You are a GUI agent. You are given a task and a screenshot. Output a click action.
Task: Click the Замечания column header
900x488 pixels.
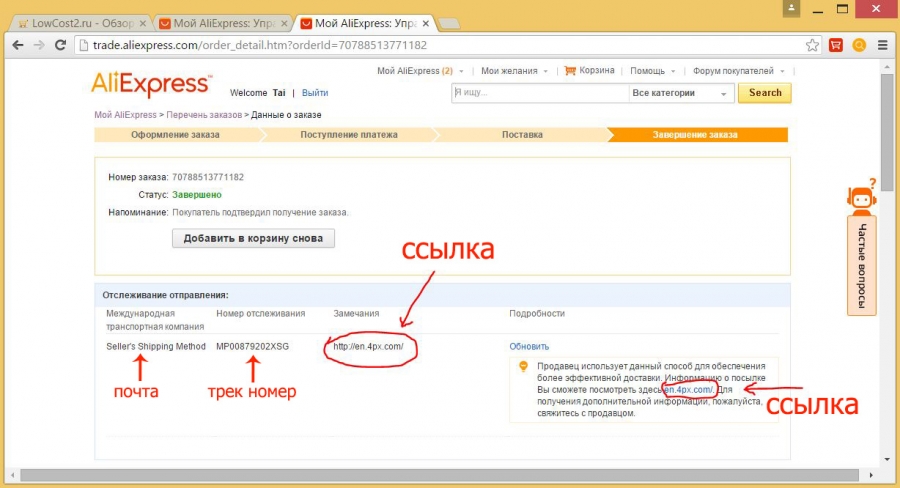coord(356,313)
